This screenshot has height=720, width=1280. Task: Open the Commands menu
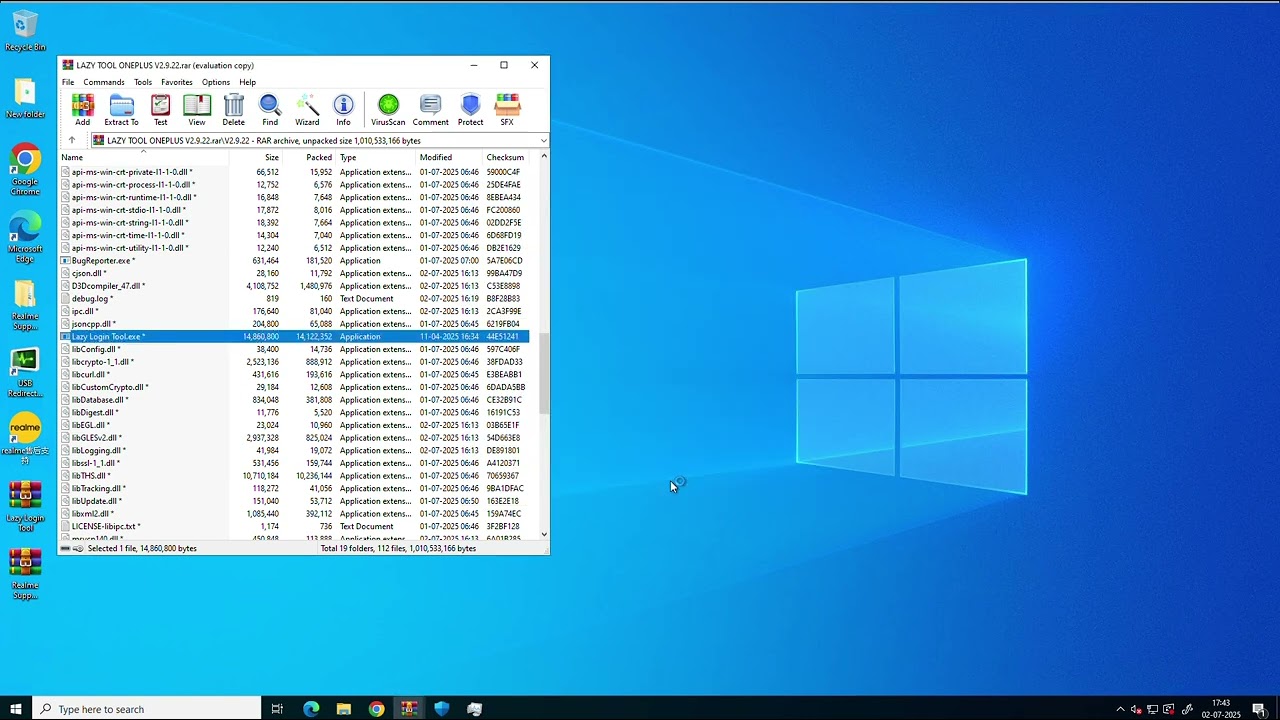(104, 82)
